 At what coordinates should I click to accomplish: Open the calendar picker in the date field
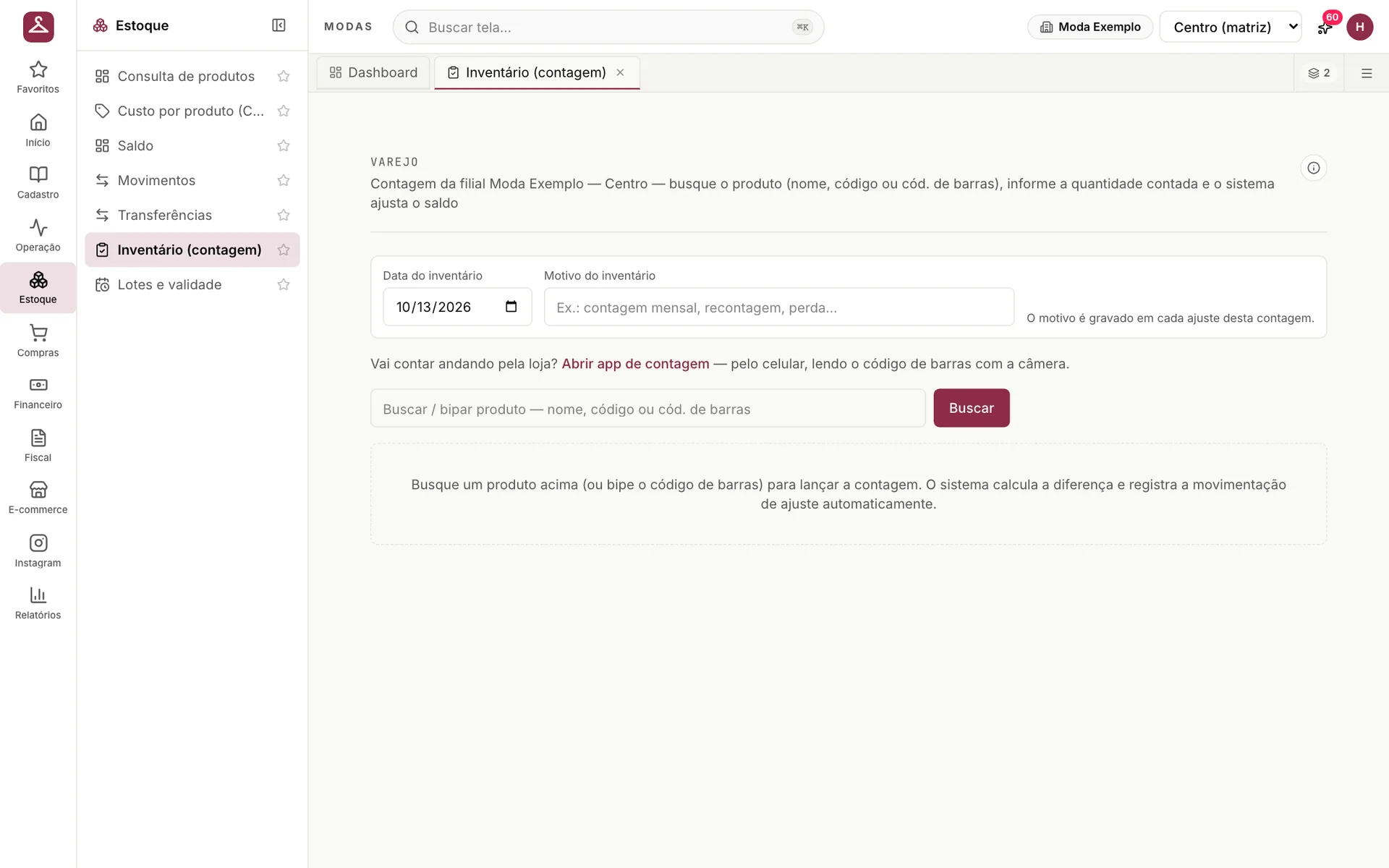(511, 307)
